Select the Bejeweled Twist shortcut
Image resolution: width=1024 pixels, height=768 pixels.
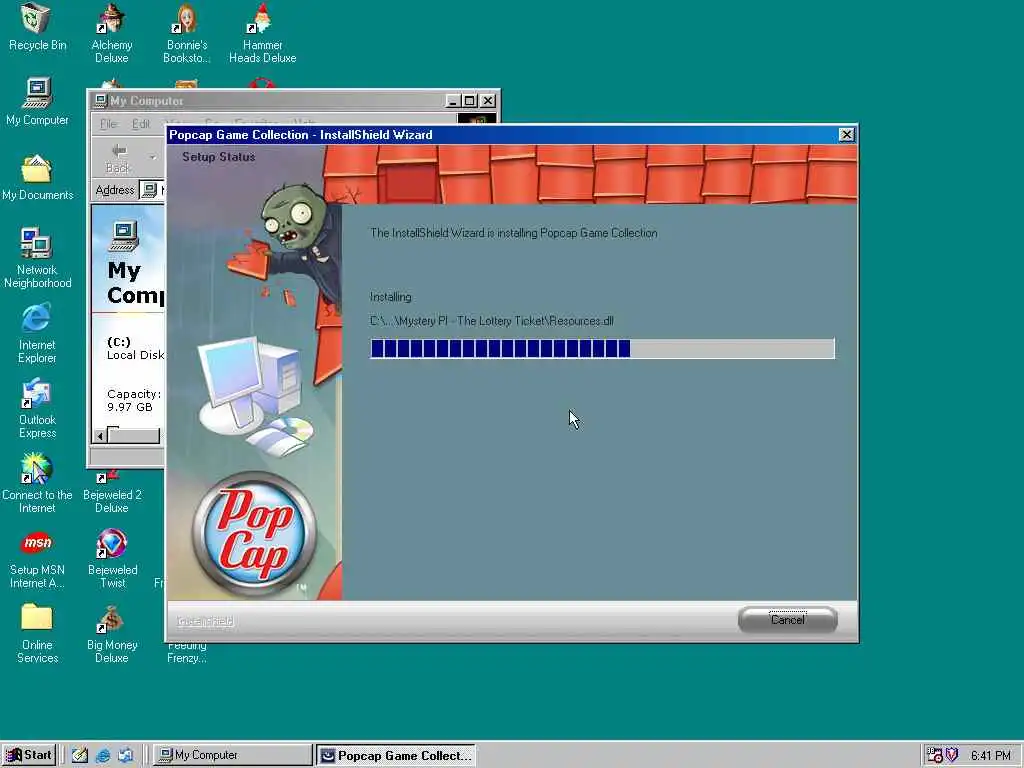click(x=112, y=558)
